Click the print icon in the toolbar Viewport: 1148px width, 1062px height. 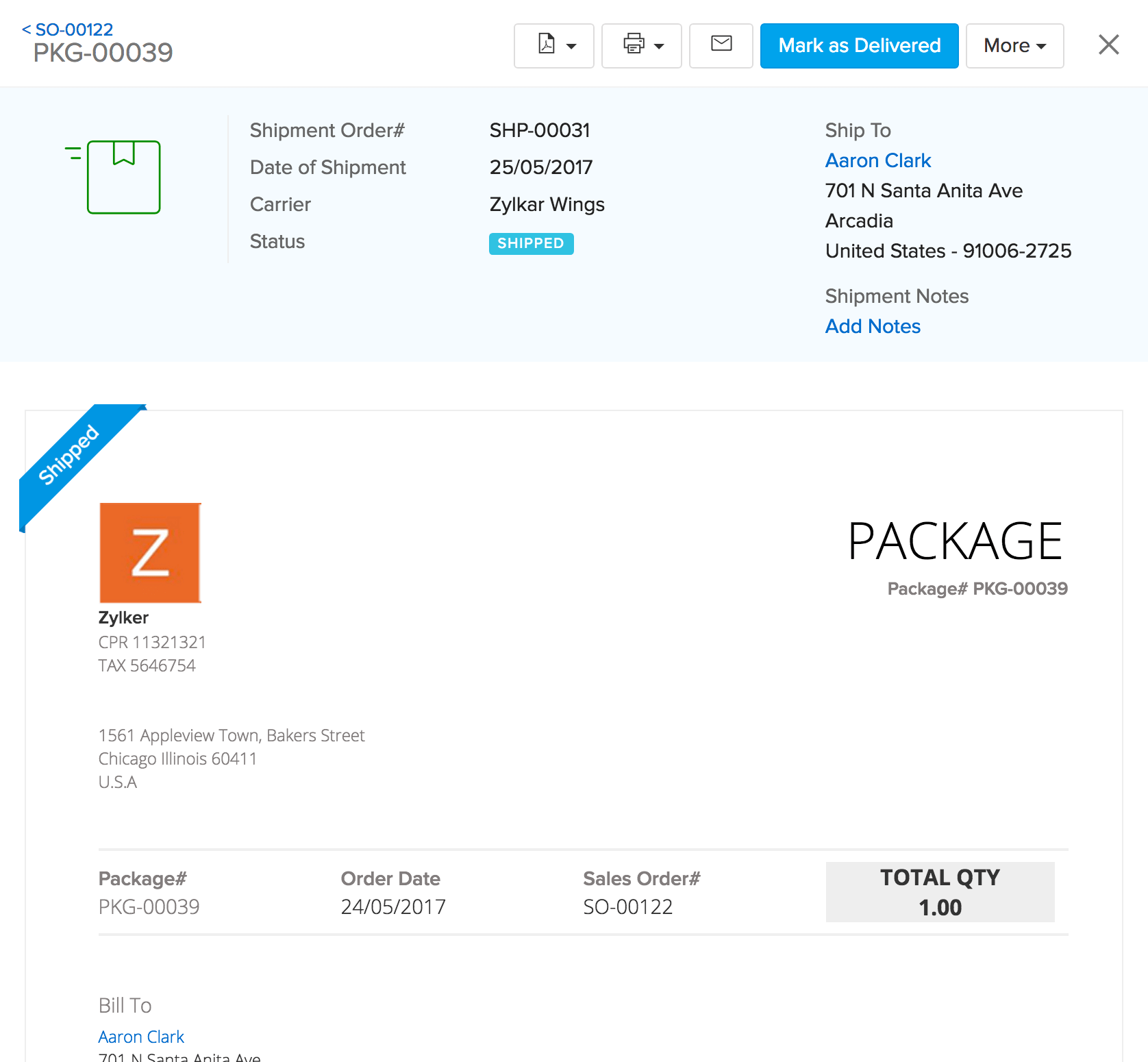pyautogui.click(x=633, y=45)
